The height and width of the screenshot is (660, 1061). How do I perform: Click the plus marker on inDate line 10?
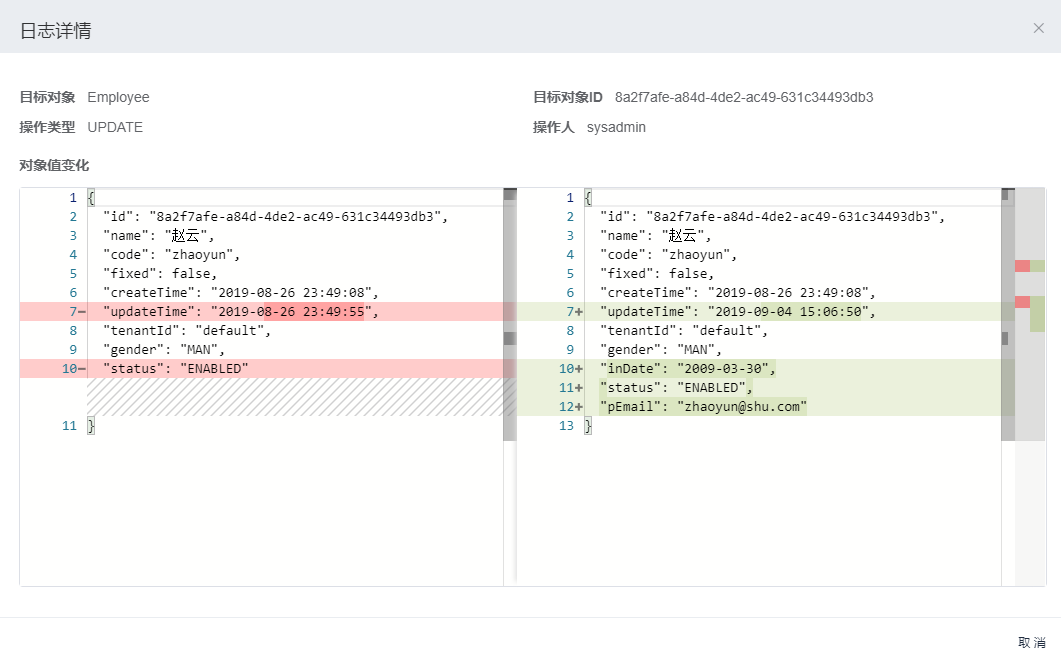click(579, 369)
